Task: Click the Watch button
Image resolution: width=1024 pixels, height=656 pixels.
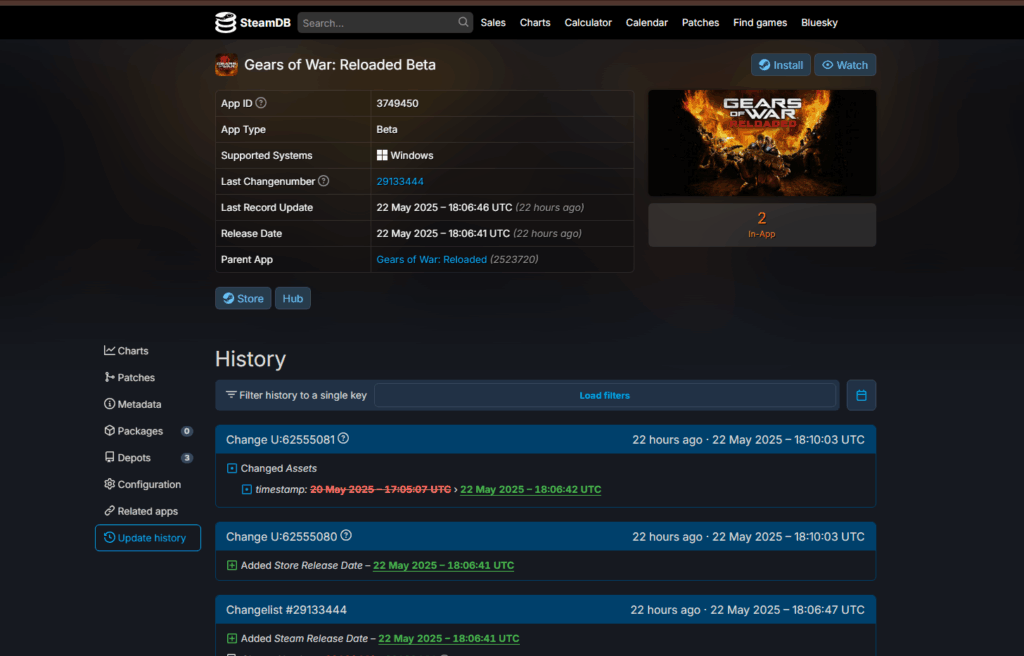Action: tap(845, 65)
